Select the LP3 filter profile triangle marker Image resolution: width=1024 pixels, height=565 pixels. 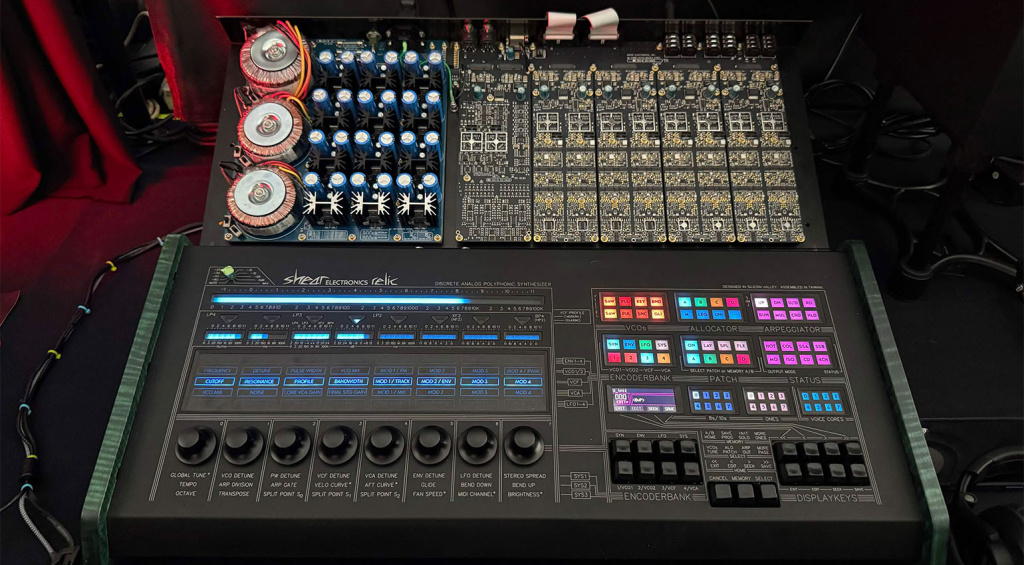[314, 319]
